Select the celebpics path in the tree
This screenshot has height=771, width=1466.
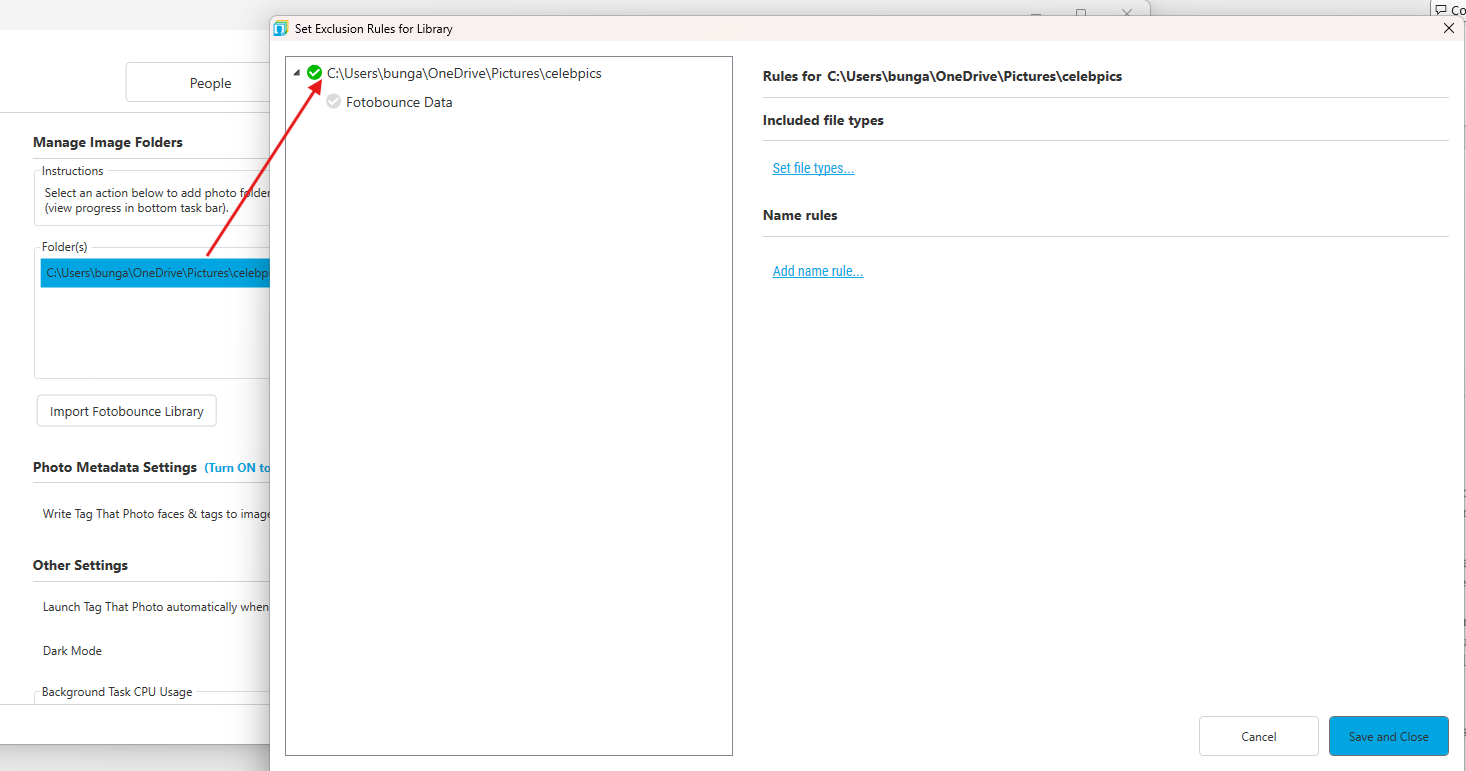click(x=465, y=72)
